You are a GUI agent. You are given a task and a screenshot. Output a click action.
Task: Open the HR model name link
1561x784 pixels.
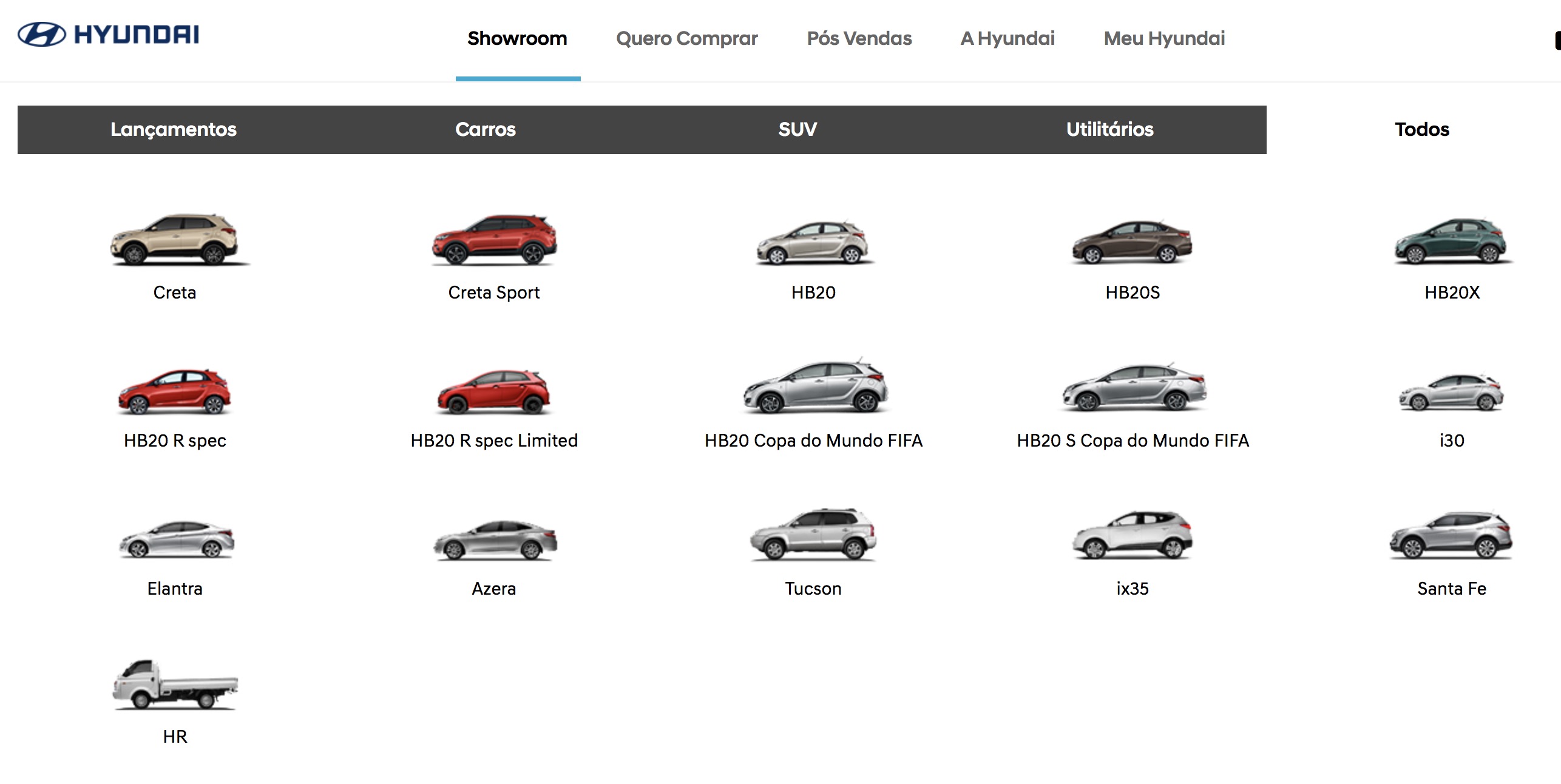175,737
